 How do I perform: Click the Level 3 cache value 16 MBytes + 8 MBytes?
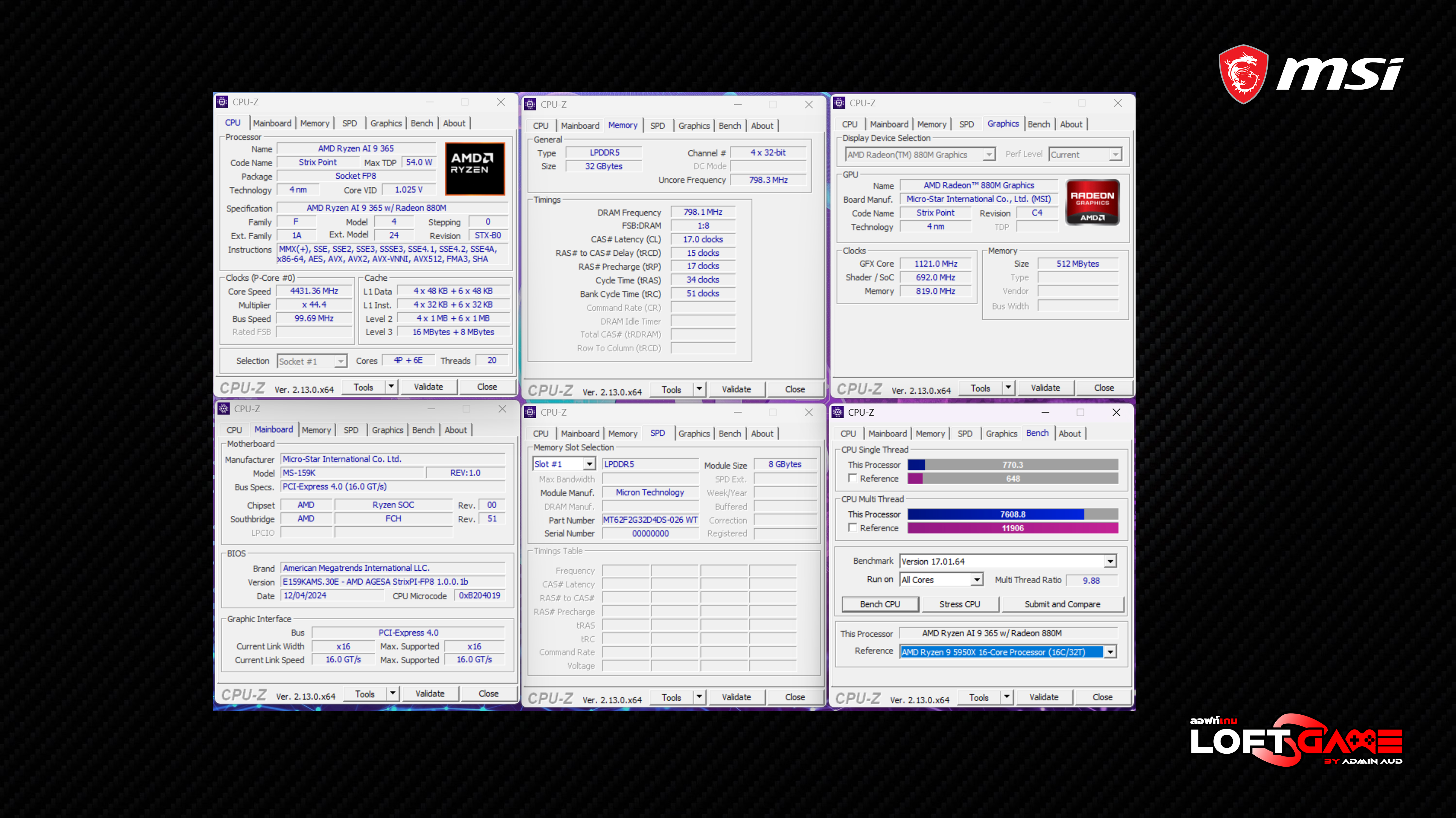(x=453, y=332)
